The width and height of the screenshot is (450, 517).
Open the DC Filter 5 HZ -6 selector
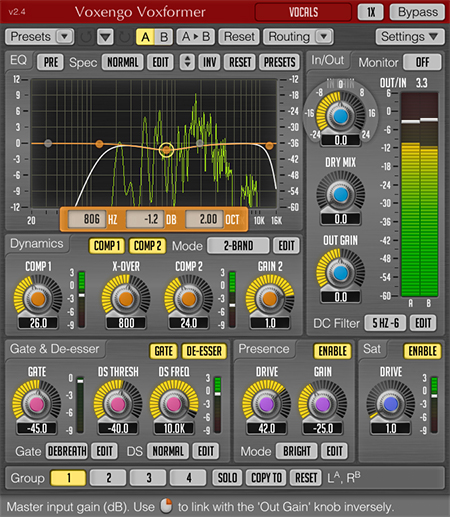click(385, 323)
